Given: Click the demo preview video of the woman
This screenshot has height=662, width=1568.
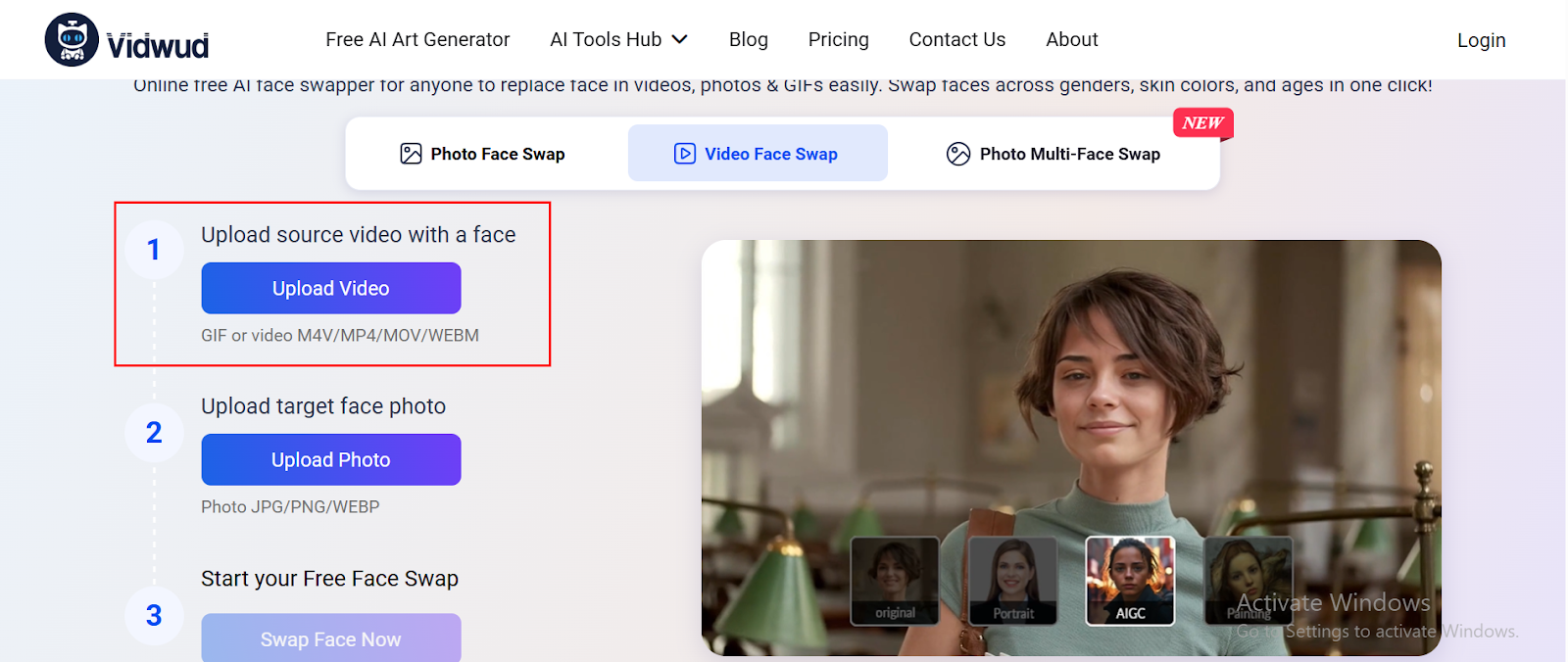Looking at the screenshot, I should [1071, 448].
